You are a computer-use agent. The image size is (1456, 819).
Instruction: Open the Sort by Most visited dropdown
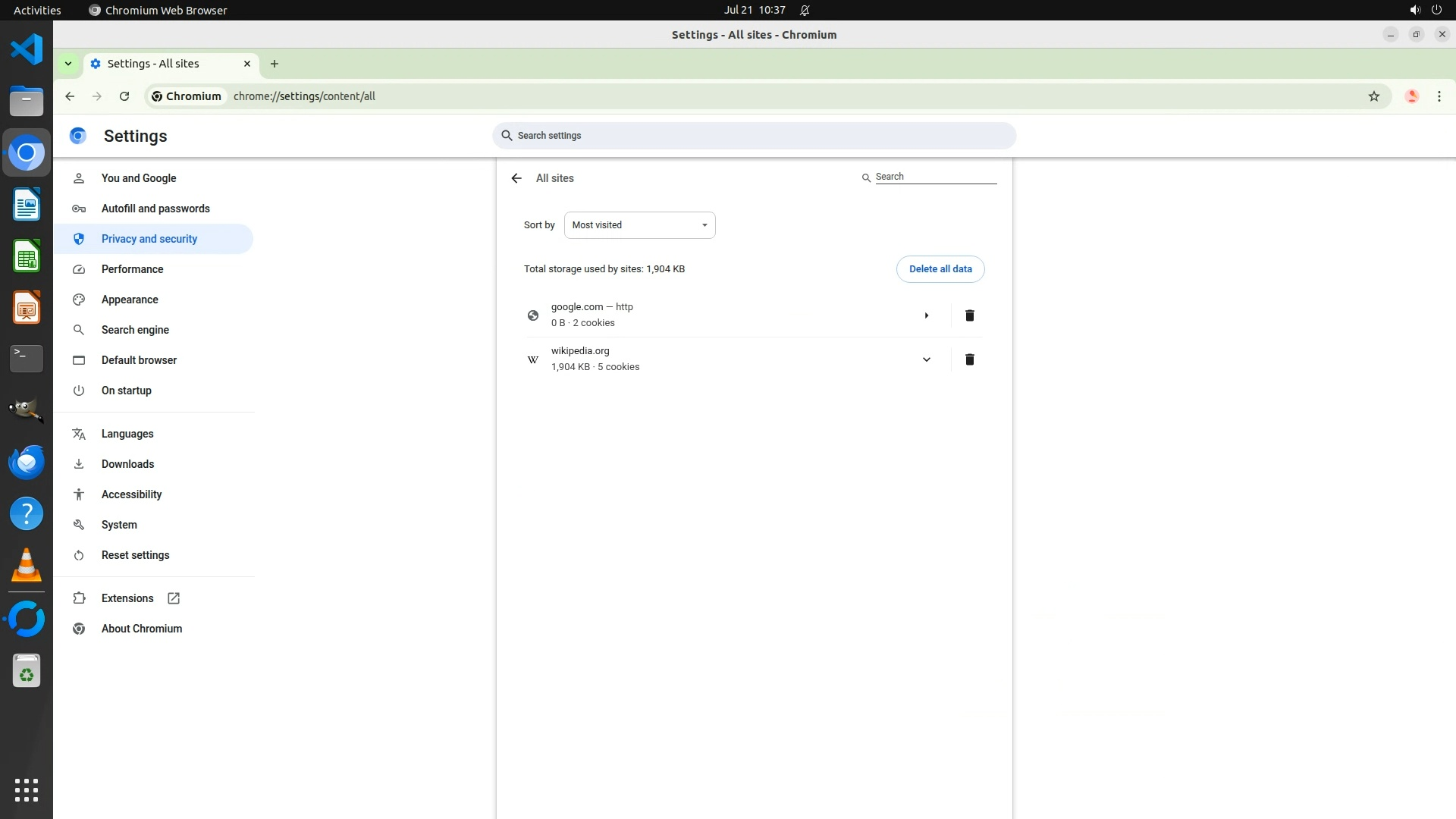[x=639, y=225]
